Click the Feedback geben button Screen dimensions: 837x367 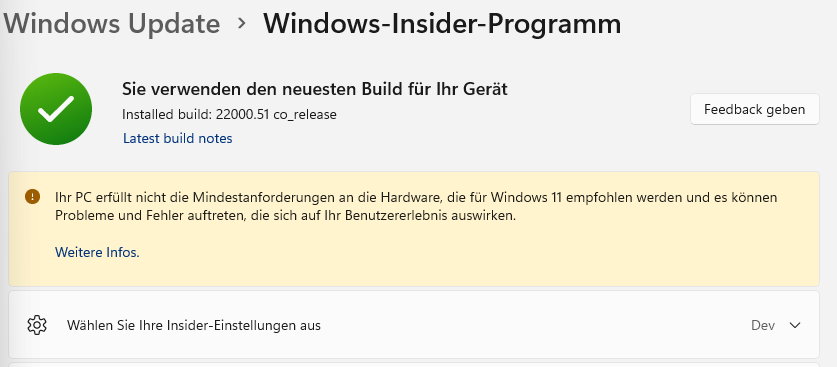pyautogui.click(x=754, y=109)
